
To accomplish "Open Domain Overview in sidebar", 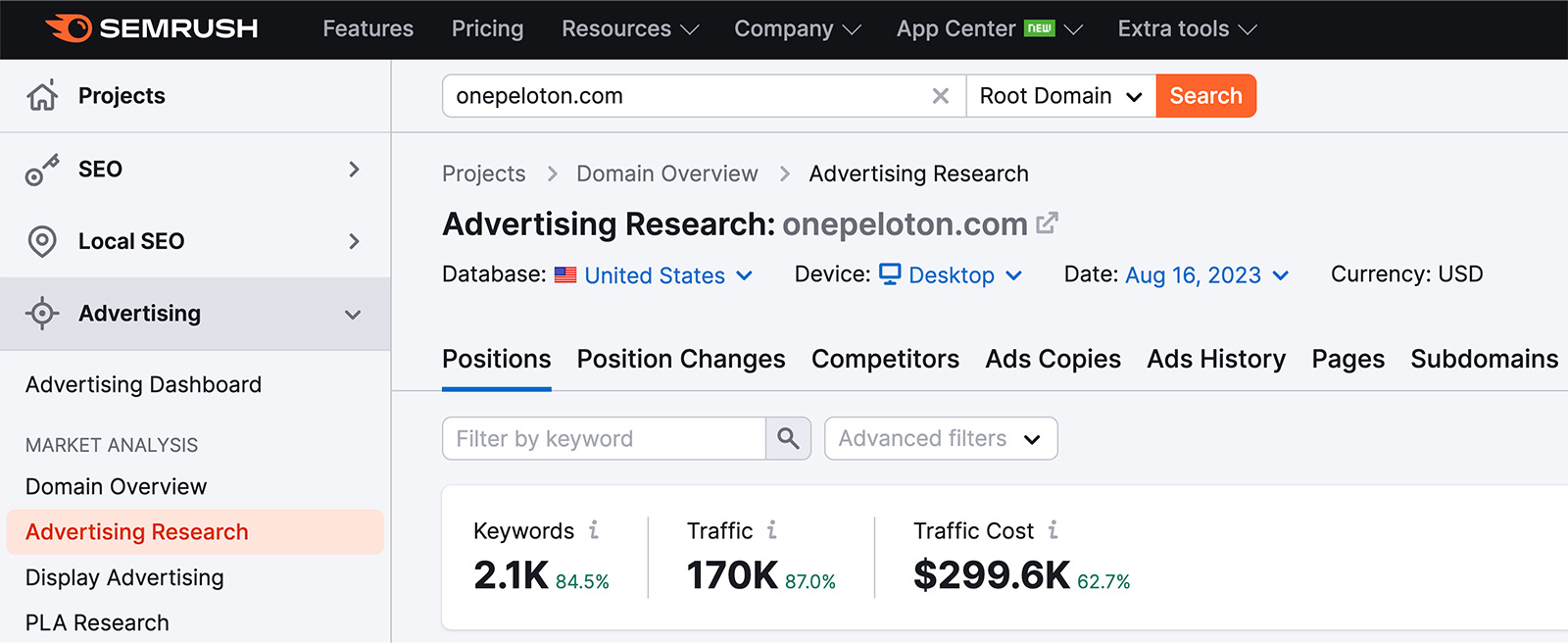I will click(116, 487).
